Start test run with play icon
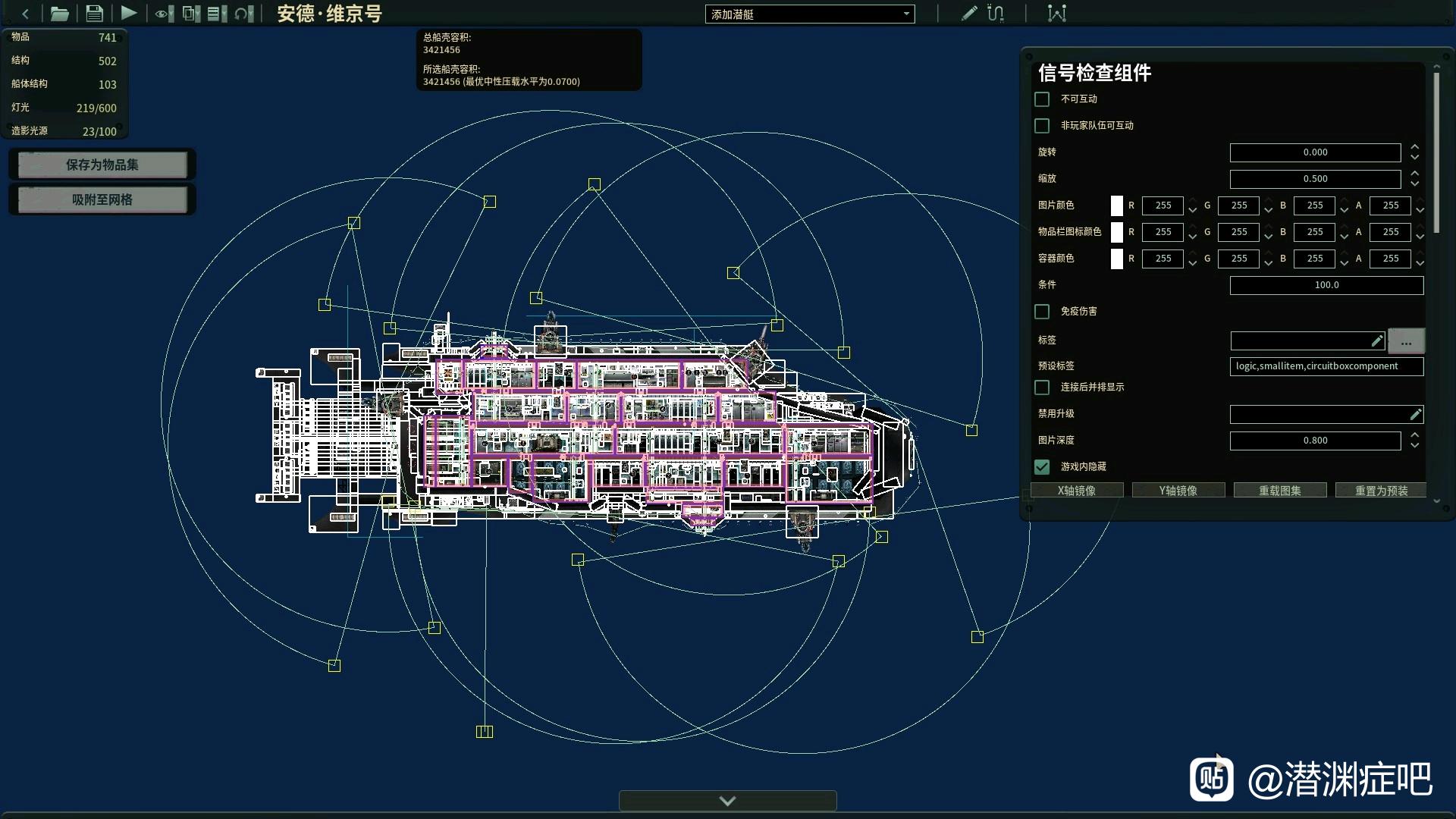The height and width of the screenshot is (819, 1456). [x=129, y=13]
